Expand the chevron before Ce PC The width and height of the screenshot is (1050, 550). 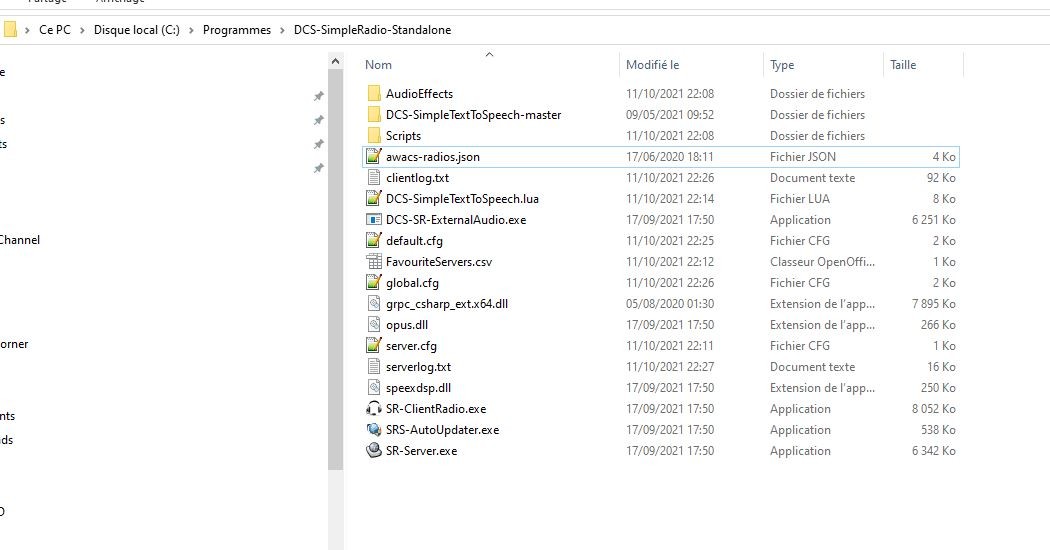pyautogui.click(x=27, y=30)
